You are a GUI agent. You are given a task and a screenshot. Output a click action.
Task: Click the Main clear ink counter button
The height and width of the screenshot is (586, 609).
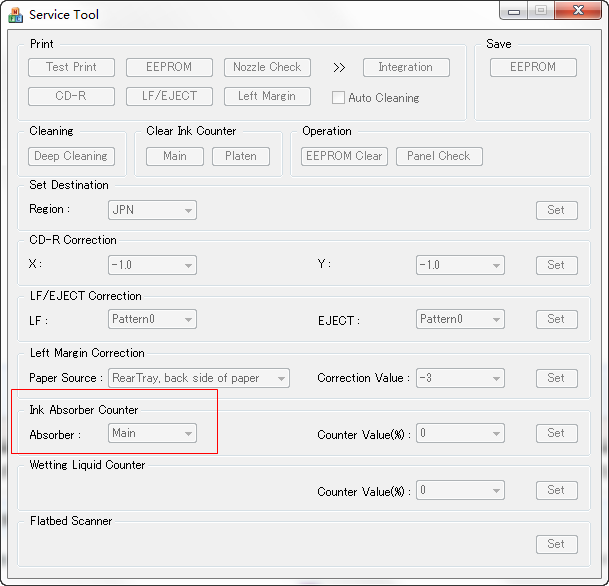[x=175, y=156]
